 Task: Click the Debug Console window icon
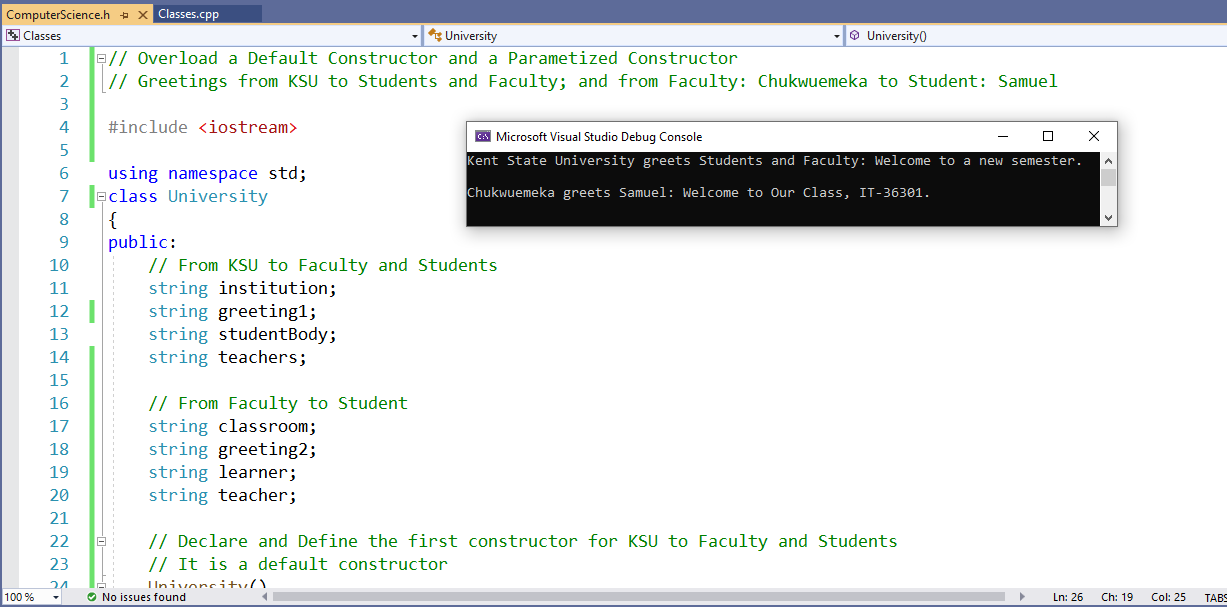pos(483,136)
